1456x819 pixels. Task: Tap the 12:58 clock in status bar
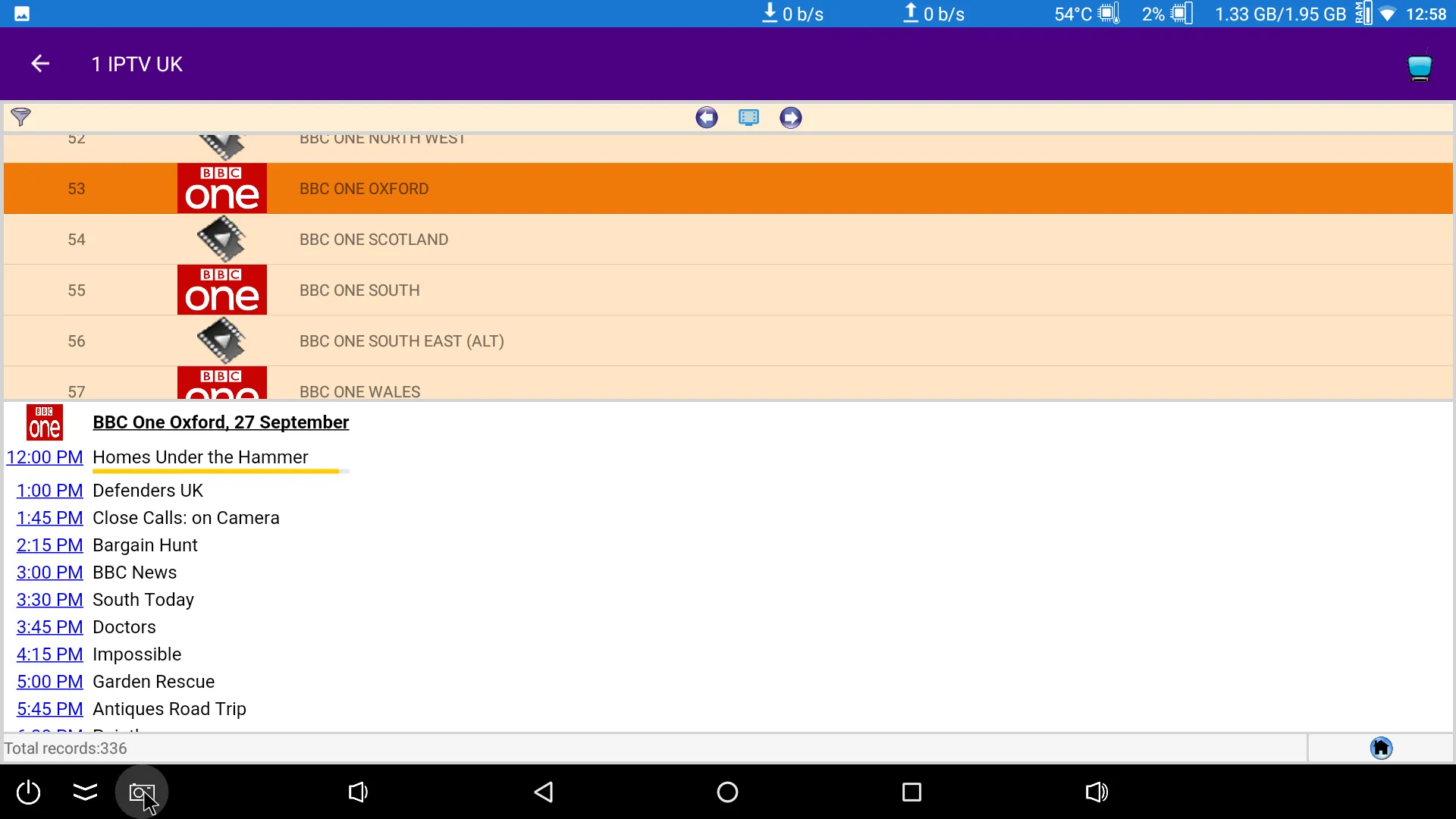point(1426,14)
